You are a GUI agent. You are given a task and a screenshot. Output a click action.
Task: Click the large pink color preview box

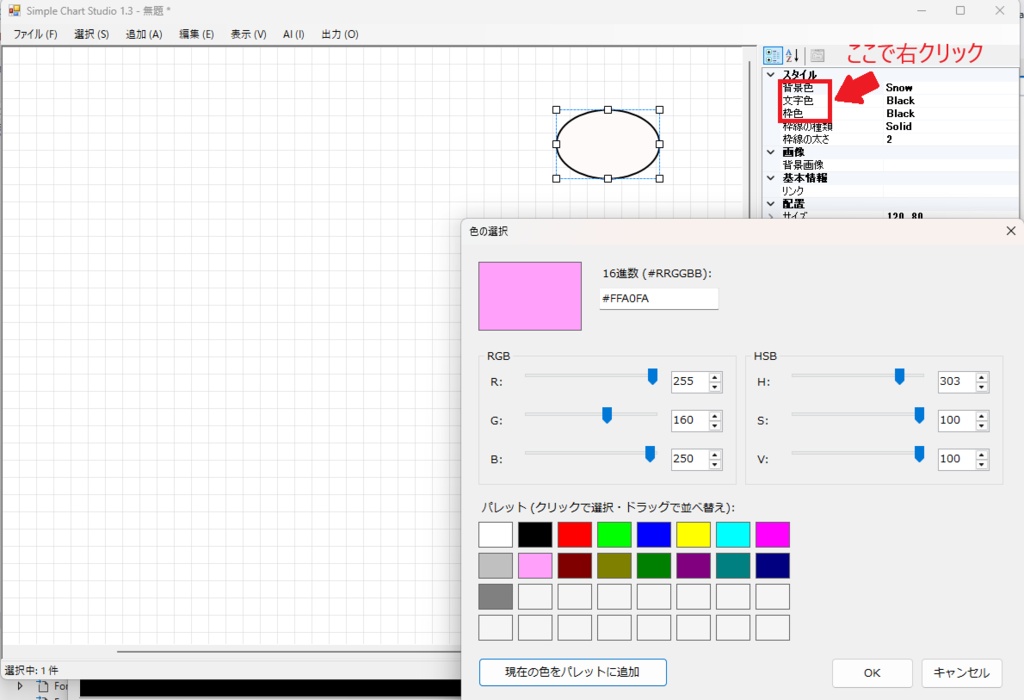click(x=530, y=296)
